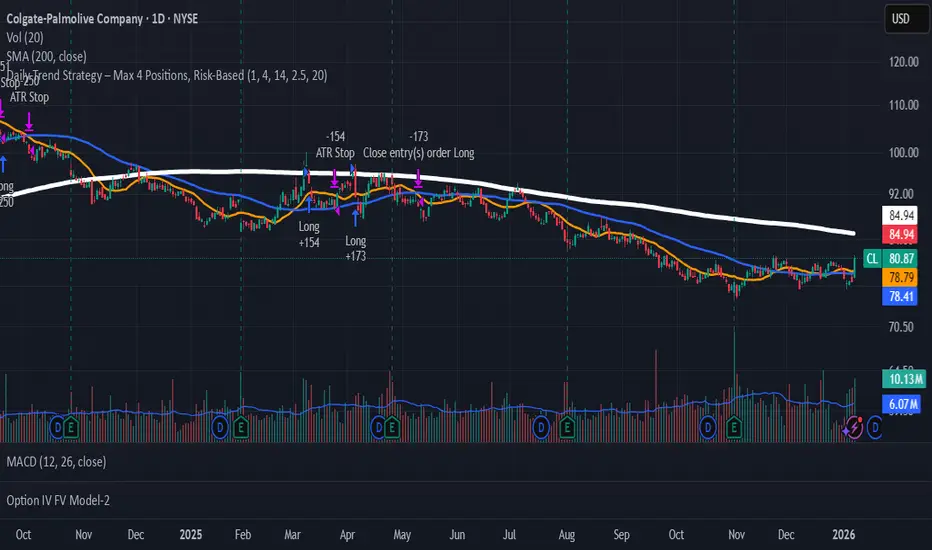Click the green CL 80.87 last price label
Viewport: 932px width, 550px height.
pyautogui.click(x=890, y=259)
